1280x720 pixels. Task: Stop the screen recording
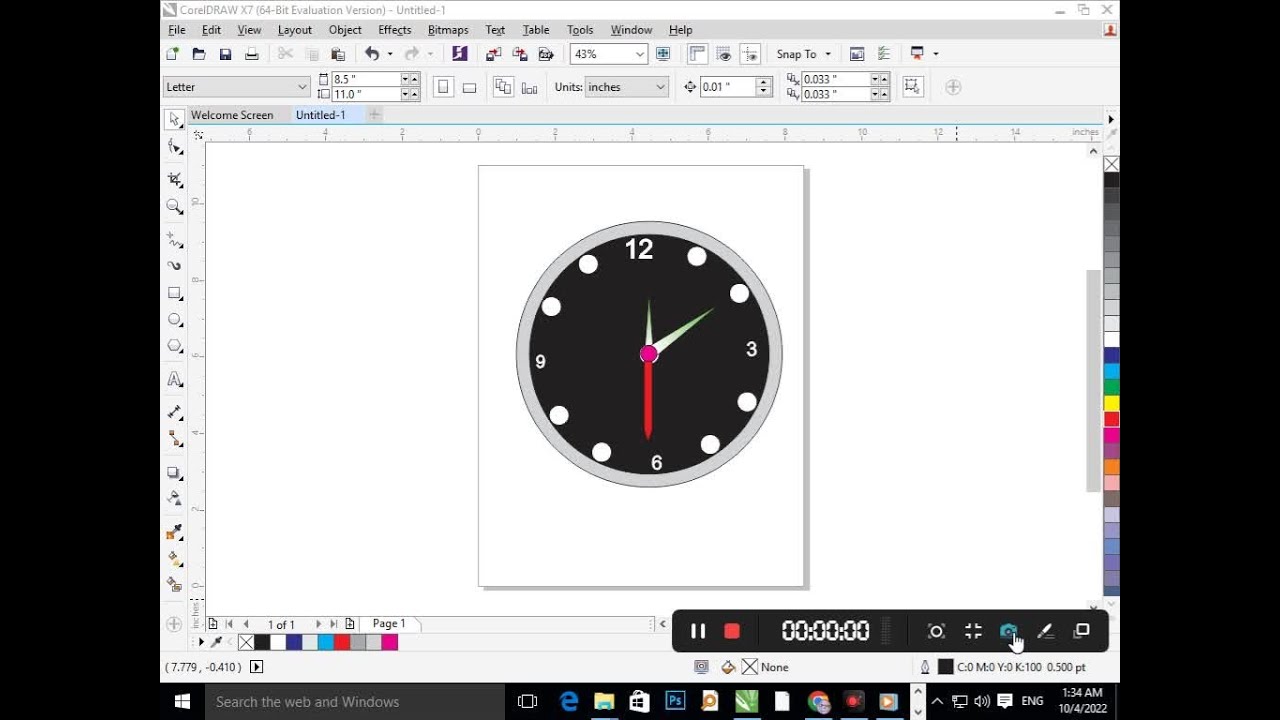pyautogui.click(x=732, y=631)
